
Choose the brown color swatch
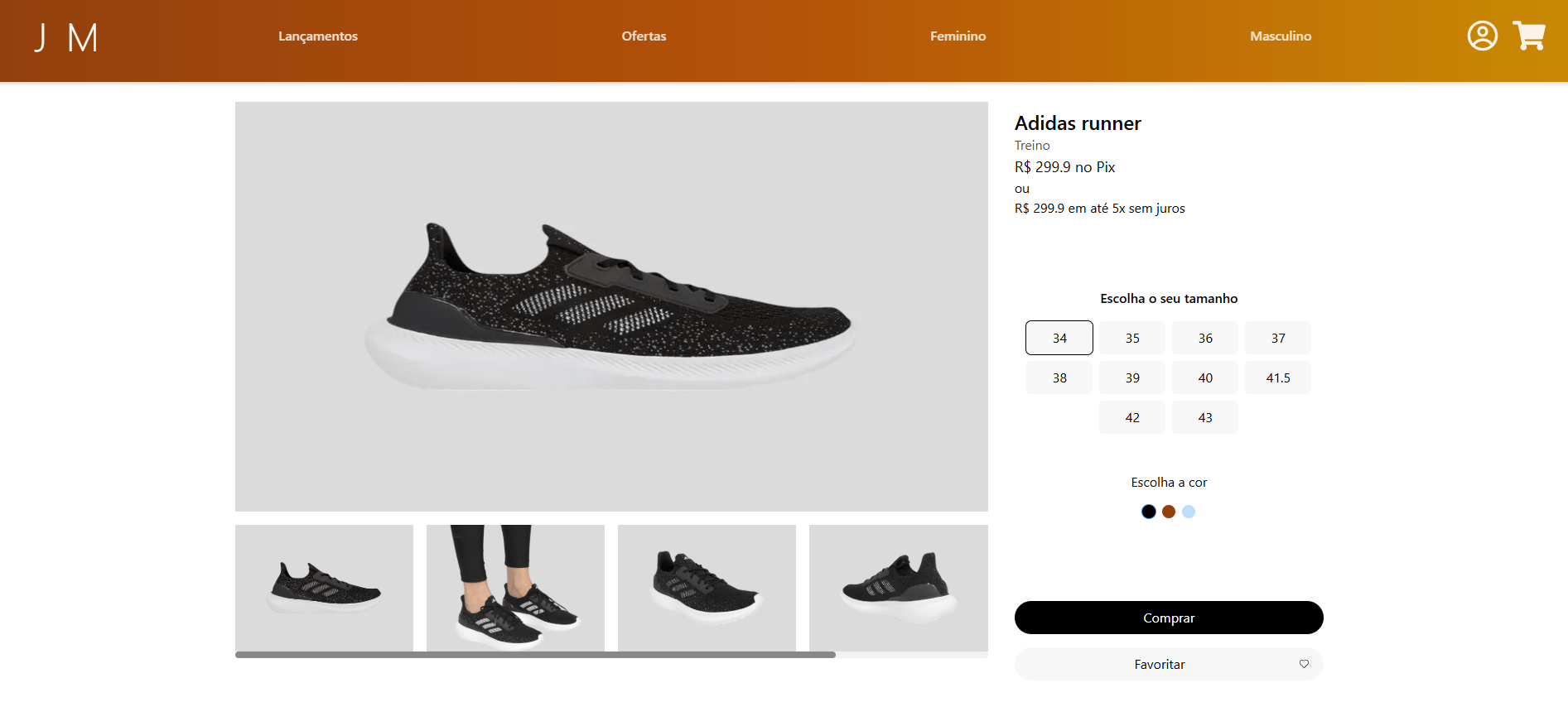[x=1169, y=512]
